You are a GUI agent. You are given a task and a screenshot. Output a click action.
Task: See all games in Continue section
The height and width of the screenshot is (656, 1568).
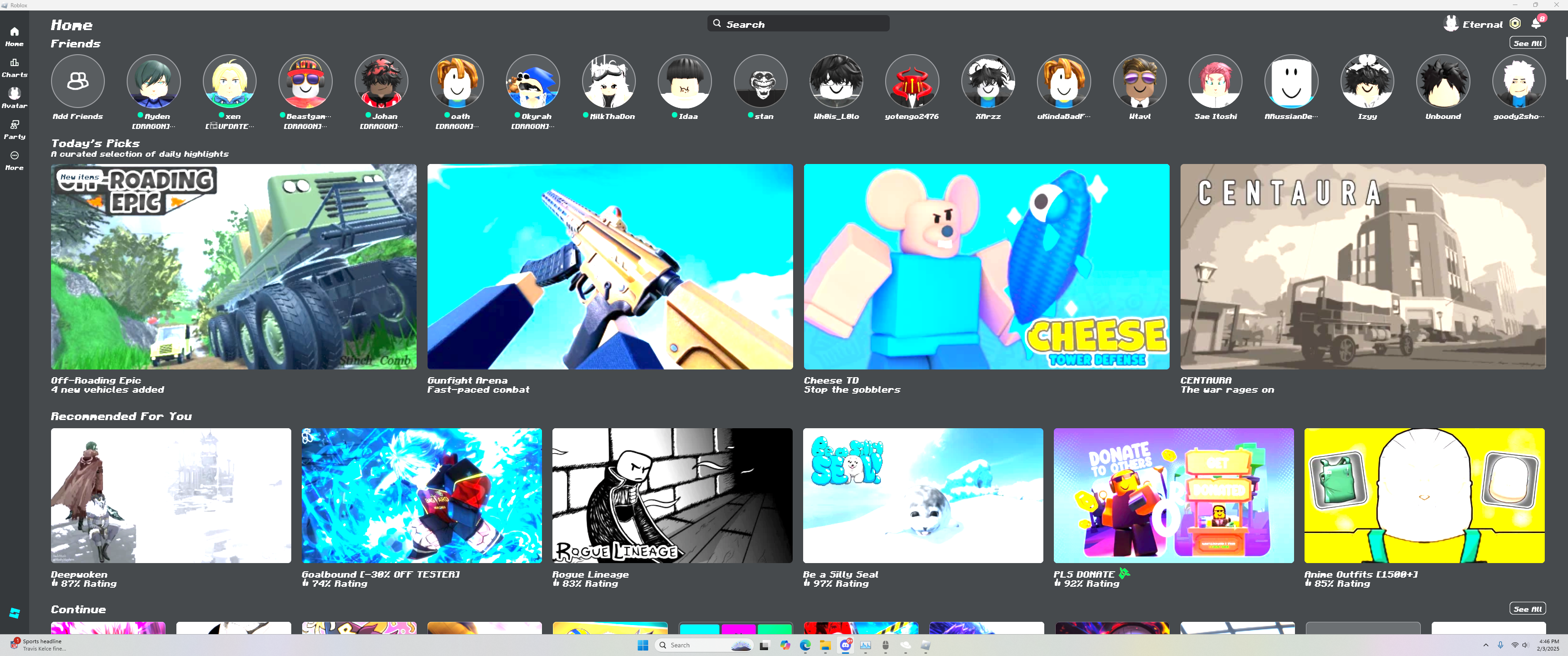pyautogui.click(x=1527, y=609)
